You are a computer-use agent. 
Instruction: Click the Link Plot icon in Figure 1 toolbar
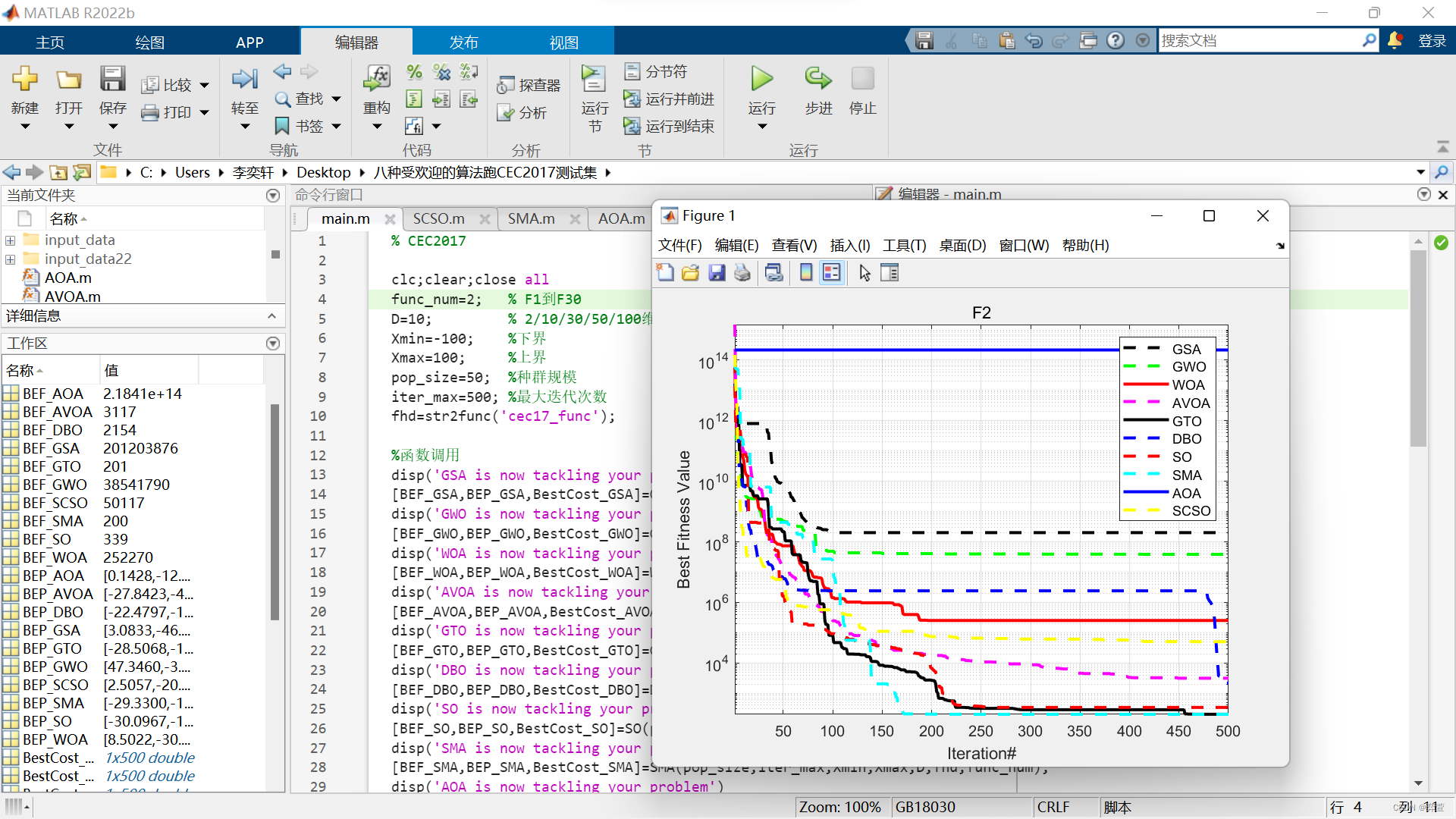pyautogui.click(x=773, y=272)
